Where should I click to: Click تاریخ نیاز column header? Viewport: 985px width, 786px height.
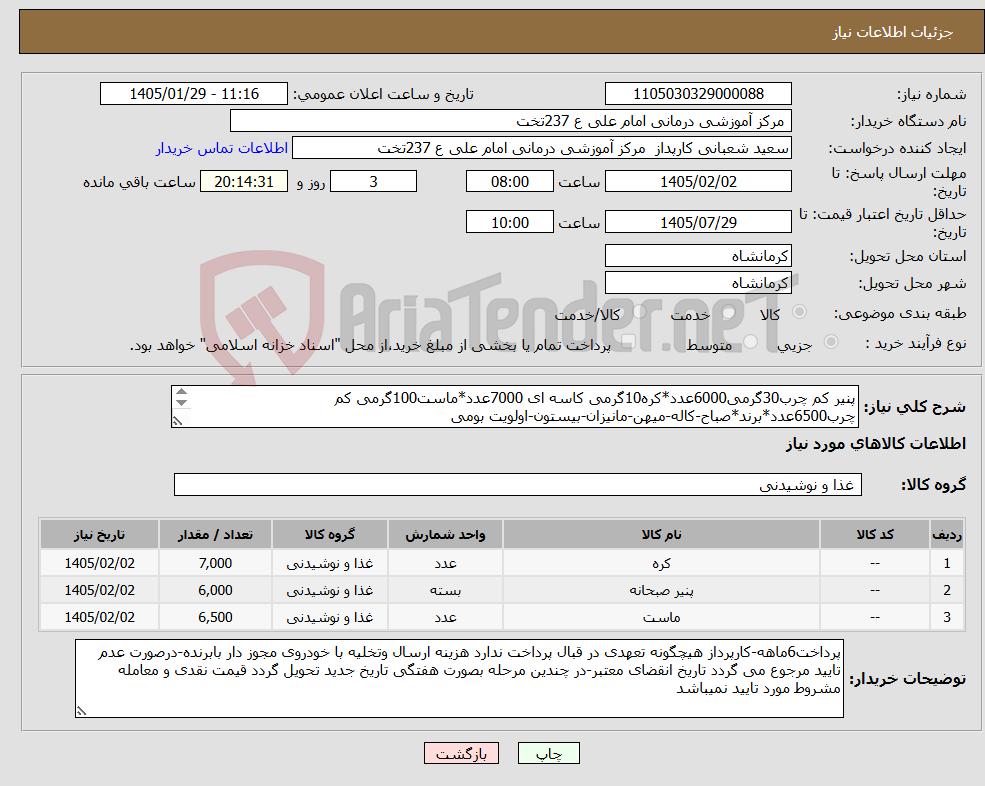pyautogui.click(x=99, y=535)
